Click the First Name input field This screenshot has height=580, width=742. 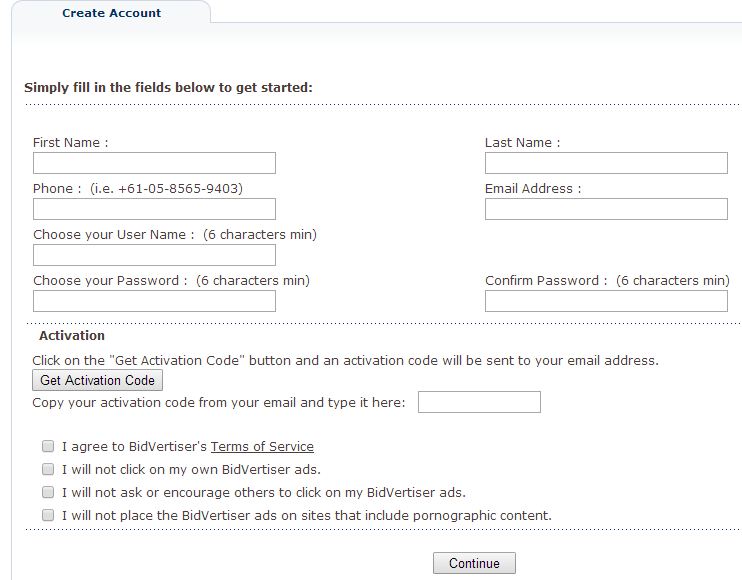coord(154,163)
